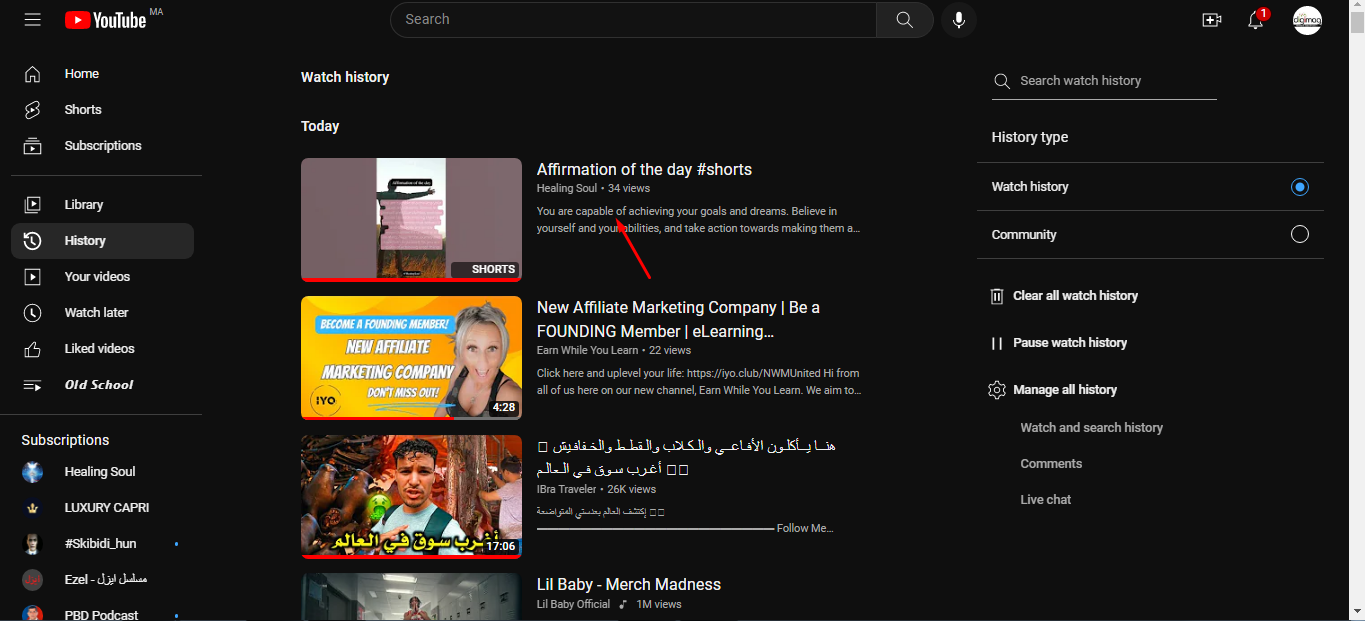Open the IBra Traveler channel name

tap(567, 490)
